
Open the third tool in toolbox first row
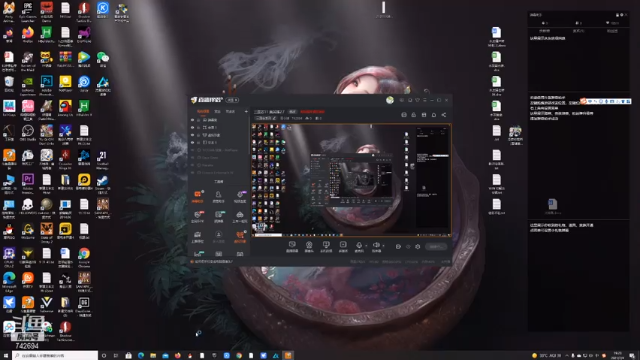pyautogui.click(x=240, y=196)
